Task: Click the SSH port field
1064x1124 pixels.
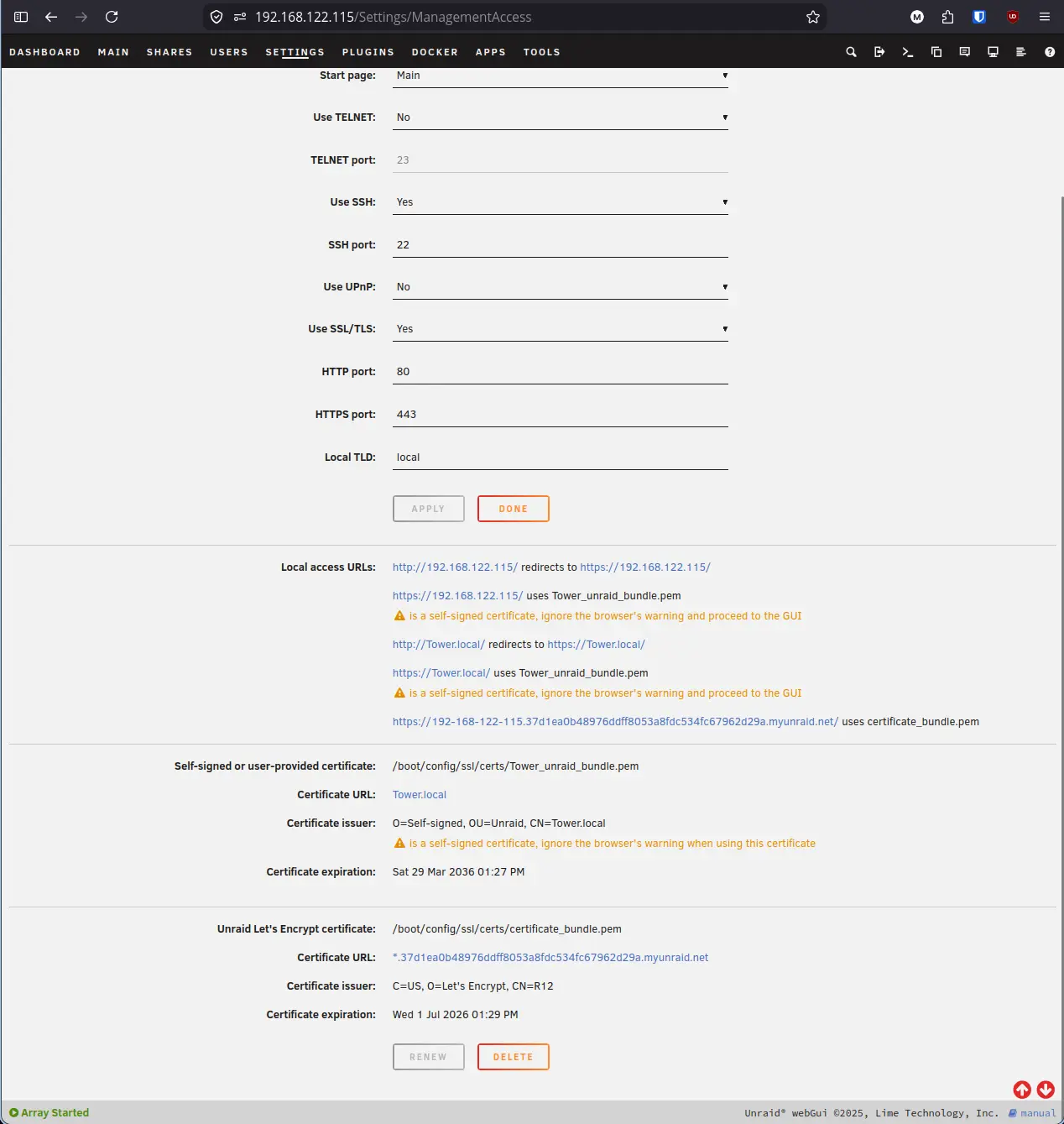Action: coord(561,245)
